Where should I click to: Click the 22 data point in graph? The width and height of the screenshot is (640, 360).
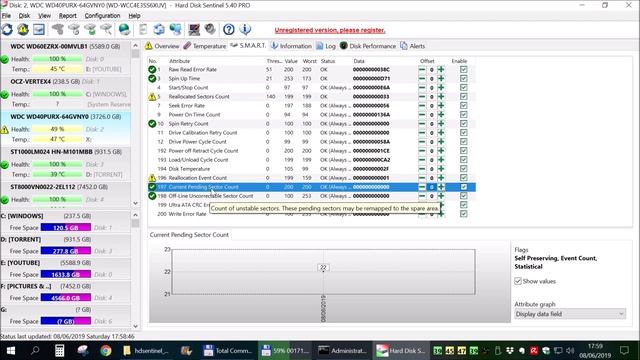(323, 268)
